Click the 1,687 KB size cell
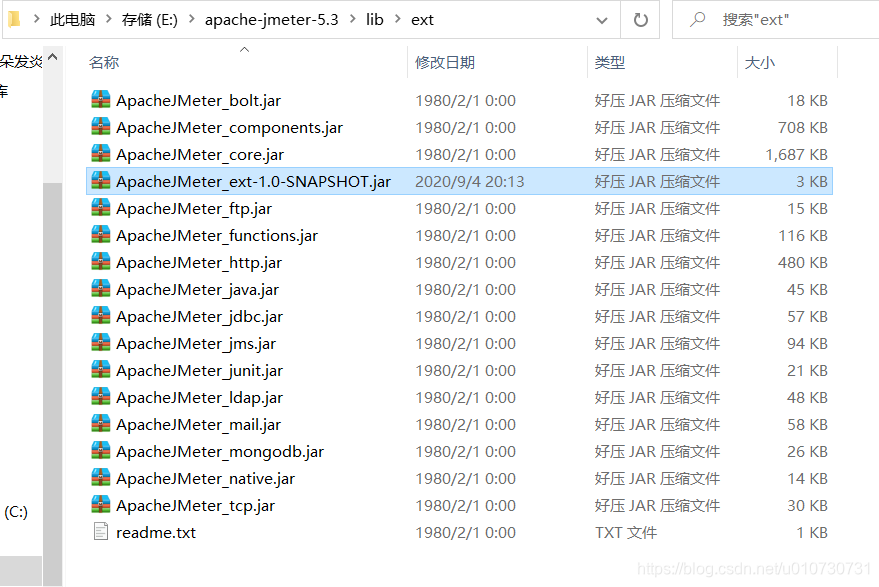The width and height of the screenshot is (879, 587). tap(797, 154)
